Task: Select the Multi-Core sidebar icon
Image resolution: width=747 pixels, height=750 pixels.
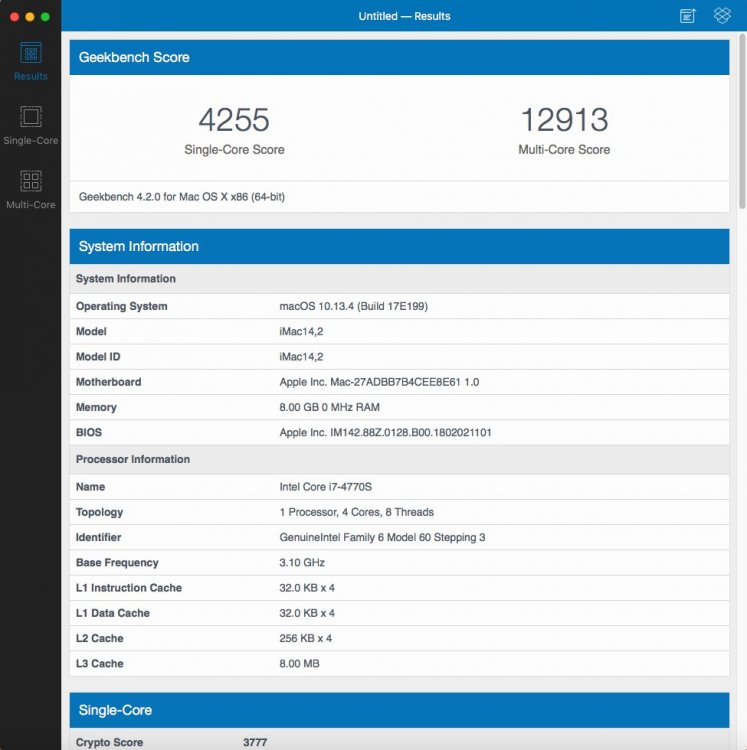Action: coord(31,189)
